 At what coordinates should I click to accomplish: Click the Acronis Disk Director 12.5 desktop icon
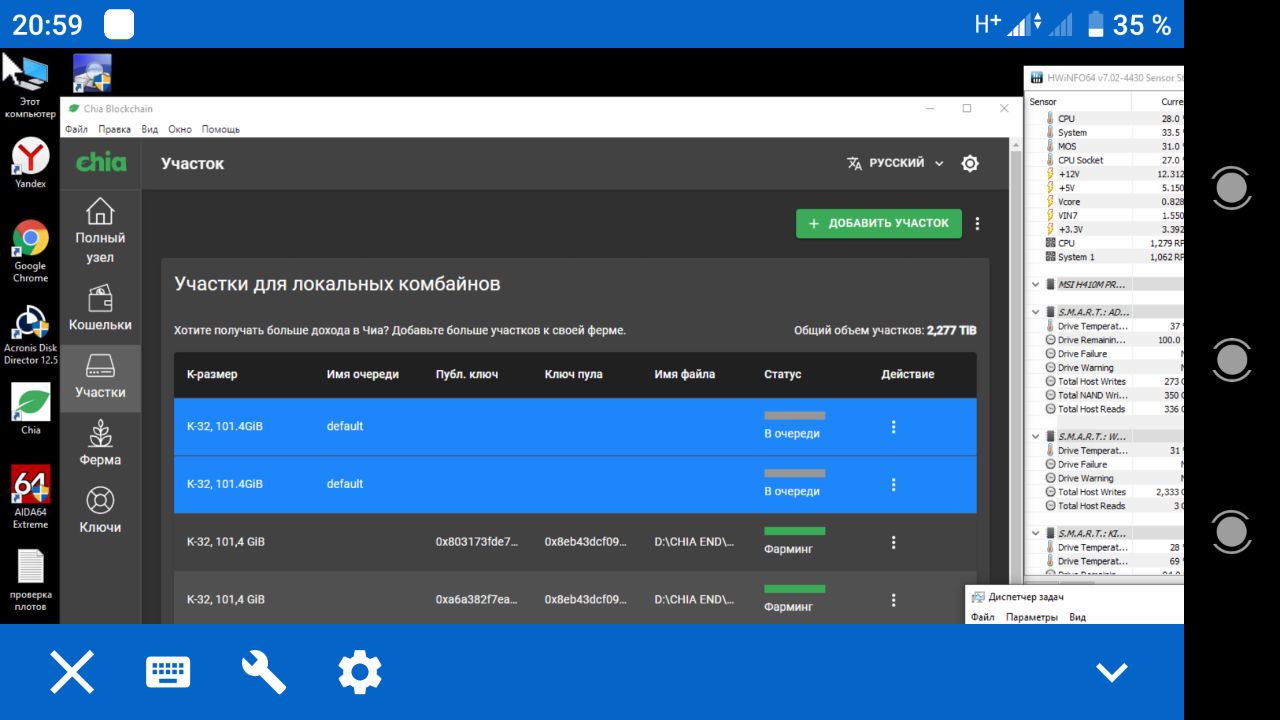(30, 334)
